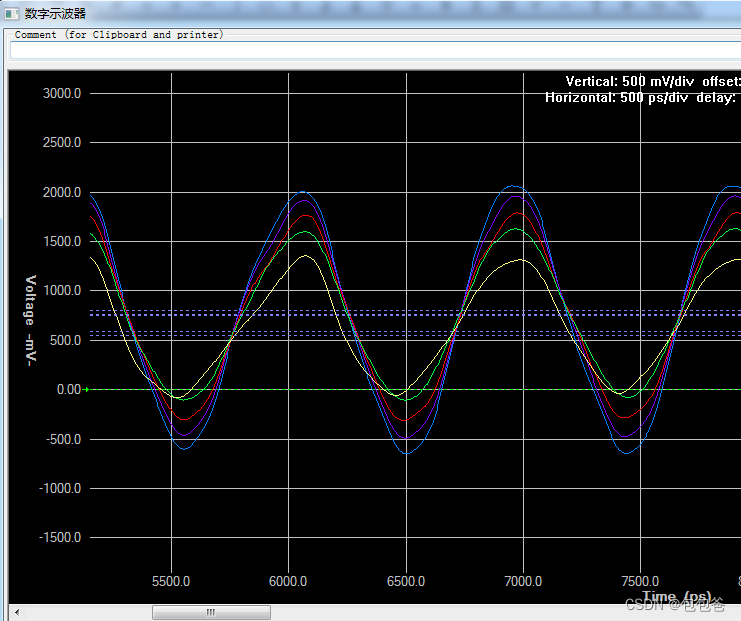Viewport: 741px width, 621px height.
Task: Click the scrollbar left arrow button
Action: [17, 612]
